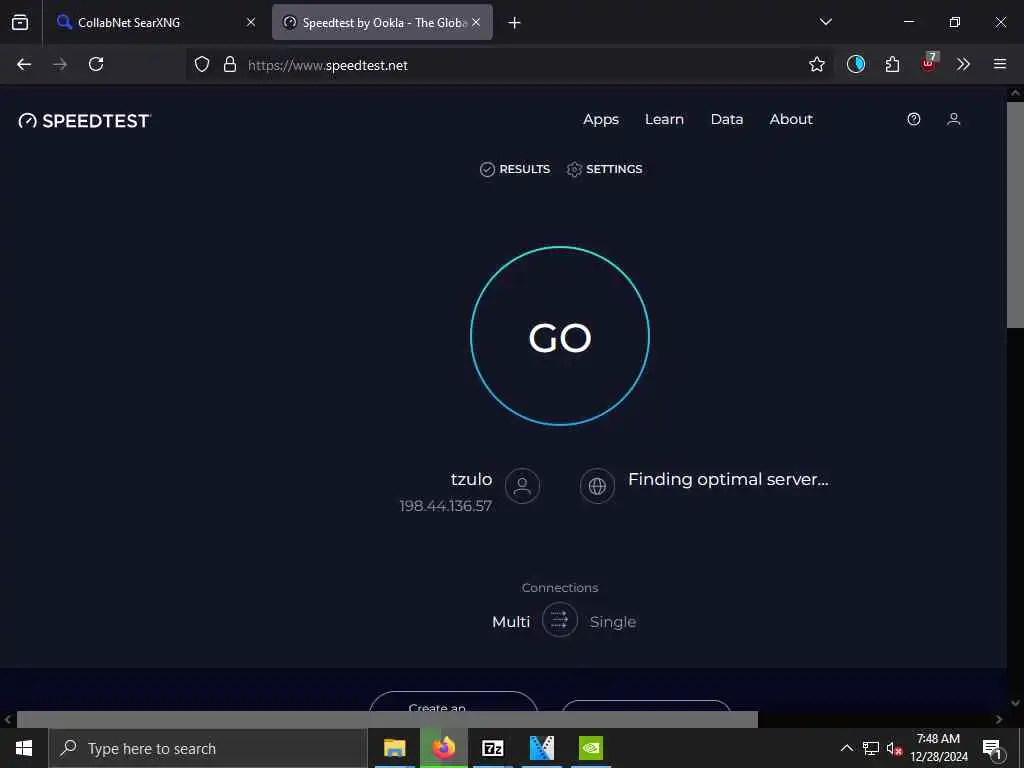The width and height of the screenshot is (1024, 768).
Task: Open Firefox View icon
Action: point(20,22)
